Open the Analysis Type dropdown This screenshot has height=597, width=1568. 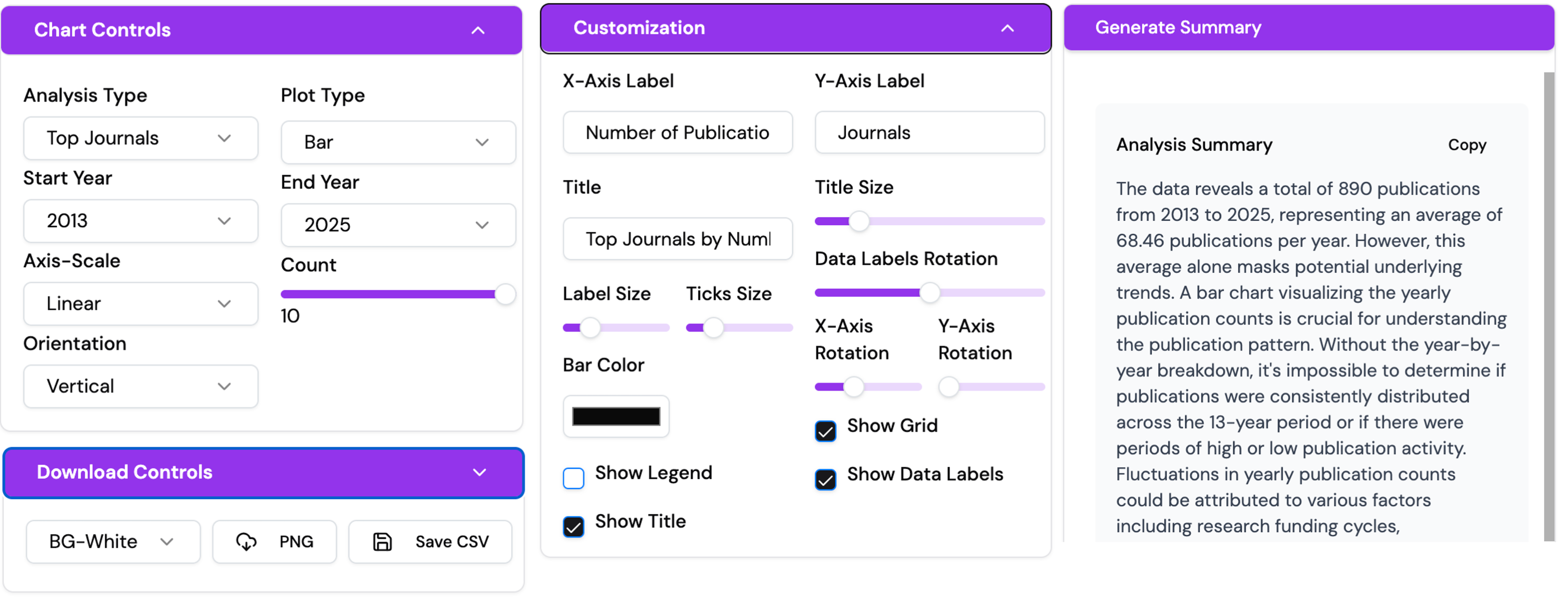140,139
